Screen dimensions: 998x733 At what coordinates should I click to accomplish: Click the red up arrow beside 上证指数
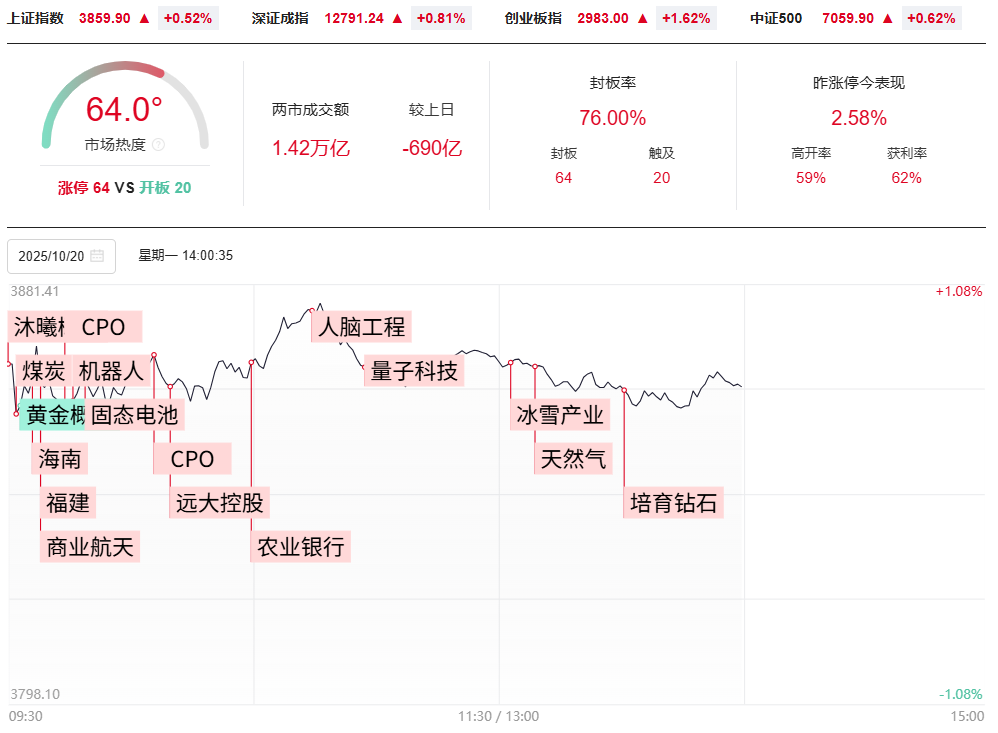coord(144,18)
